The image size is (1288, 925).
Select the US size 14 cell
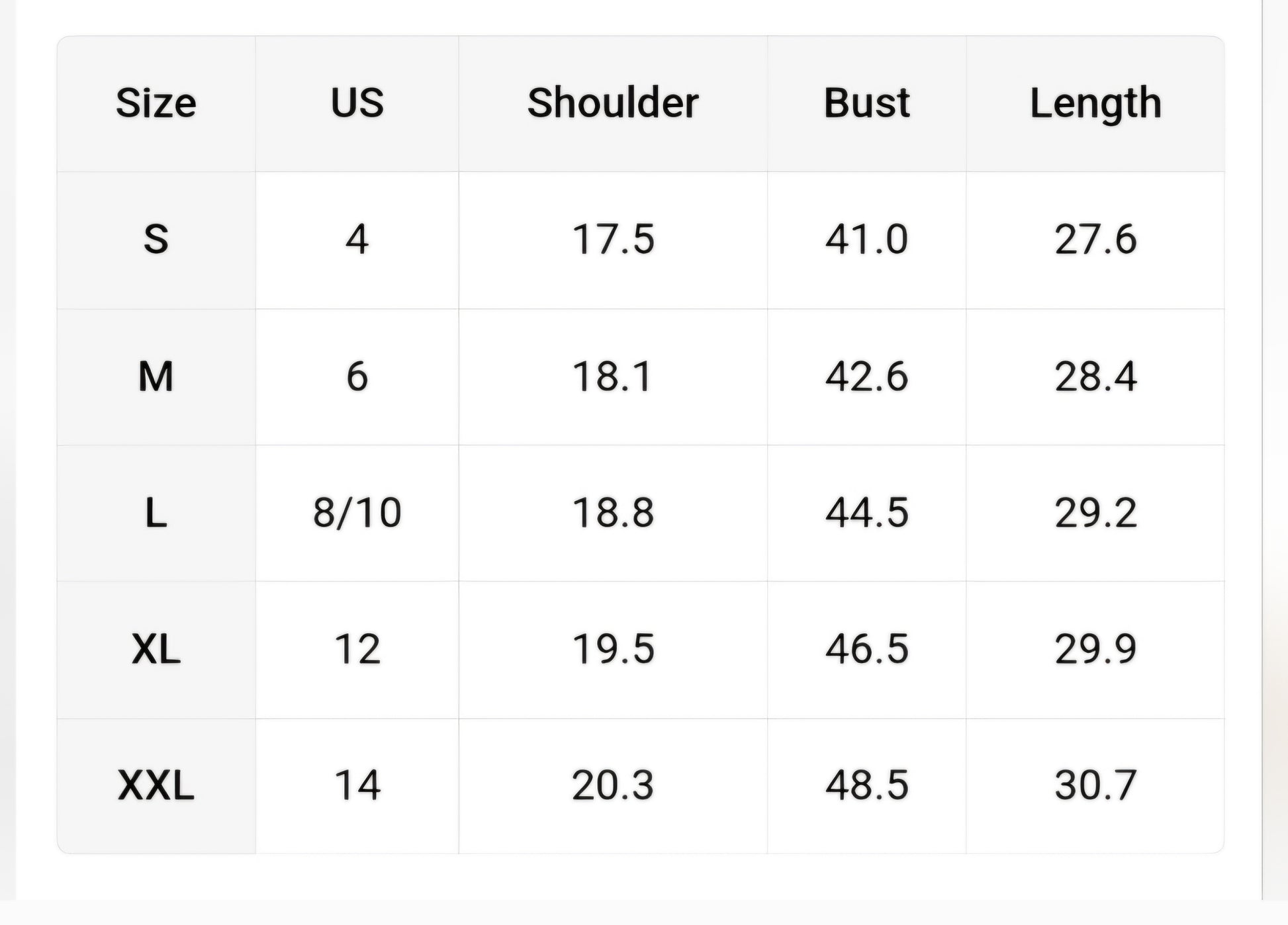click(x=357, y=785)
